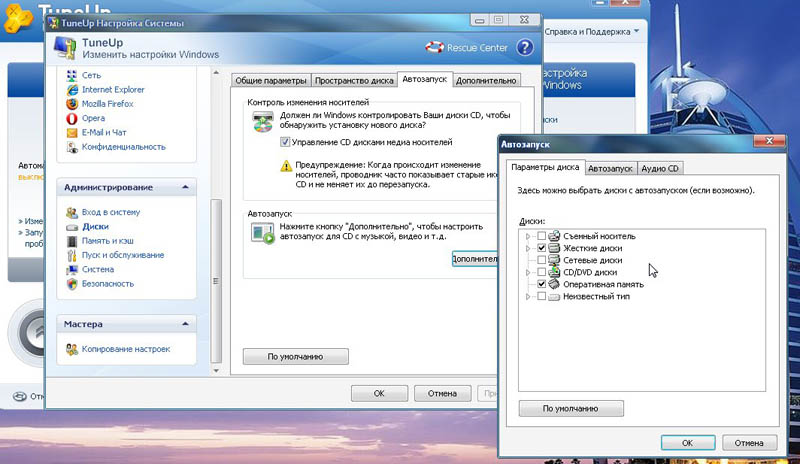Click the E-Mail и Чат envelope icon
Viewport: 800px width, 464px height.
click(x=72, y=132)
